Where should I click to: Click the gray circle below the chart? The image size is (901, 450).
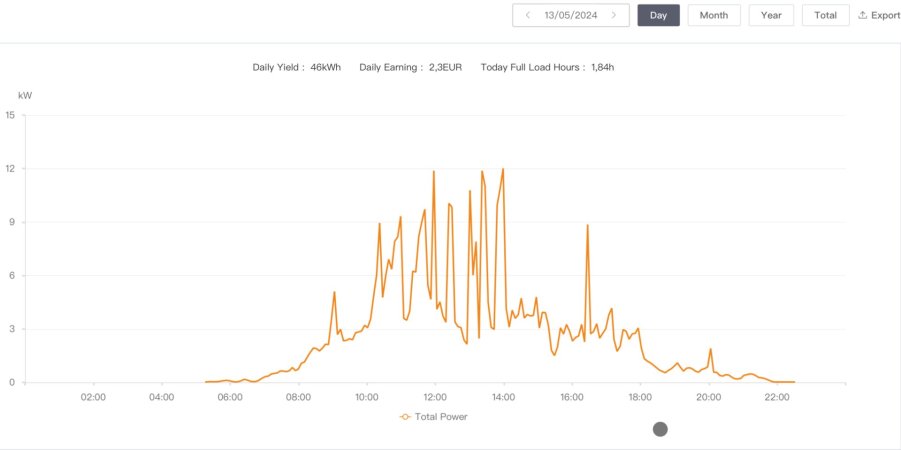click(x=660, y=429)
